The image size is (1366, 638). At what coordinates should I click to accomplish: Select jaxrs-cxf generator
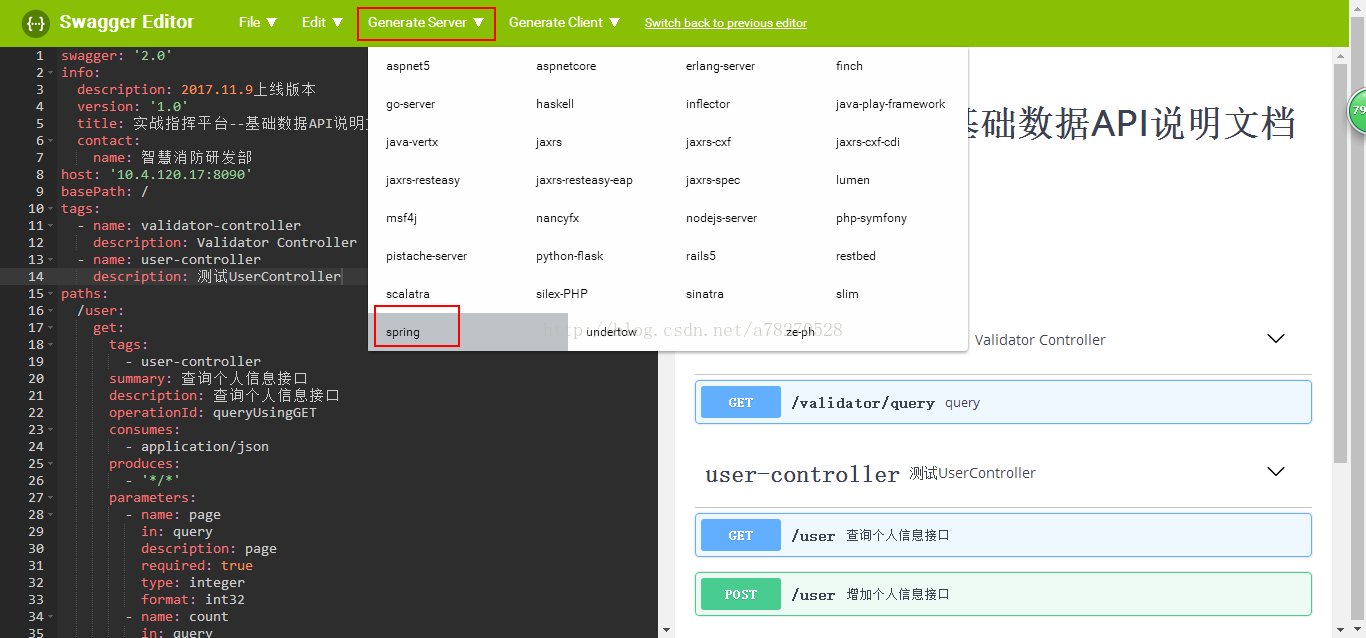click(709, 142)
